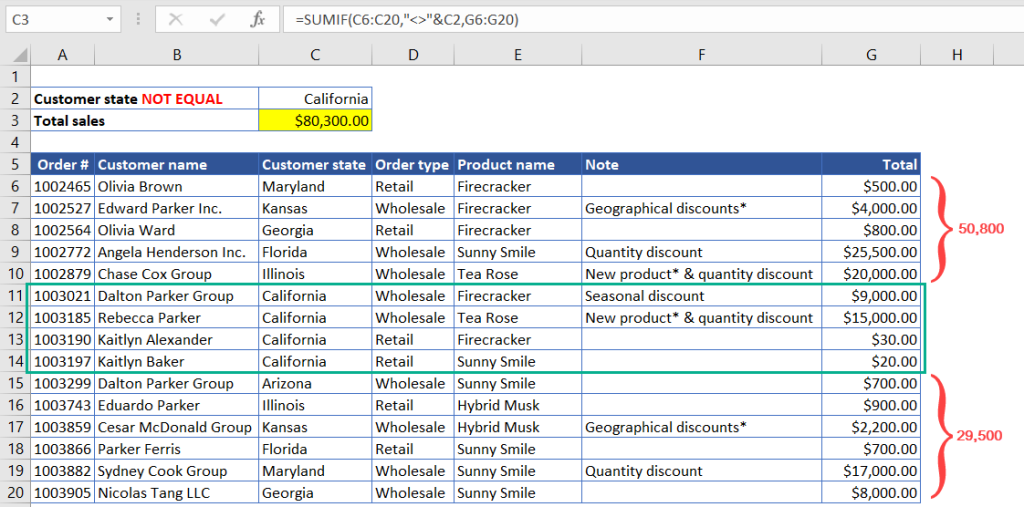The image size is (1024, 507).
Task: Click 'Kaitlyn Alexander' customer name cell
Action: tap(176, 339)
